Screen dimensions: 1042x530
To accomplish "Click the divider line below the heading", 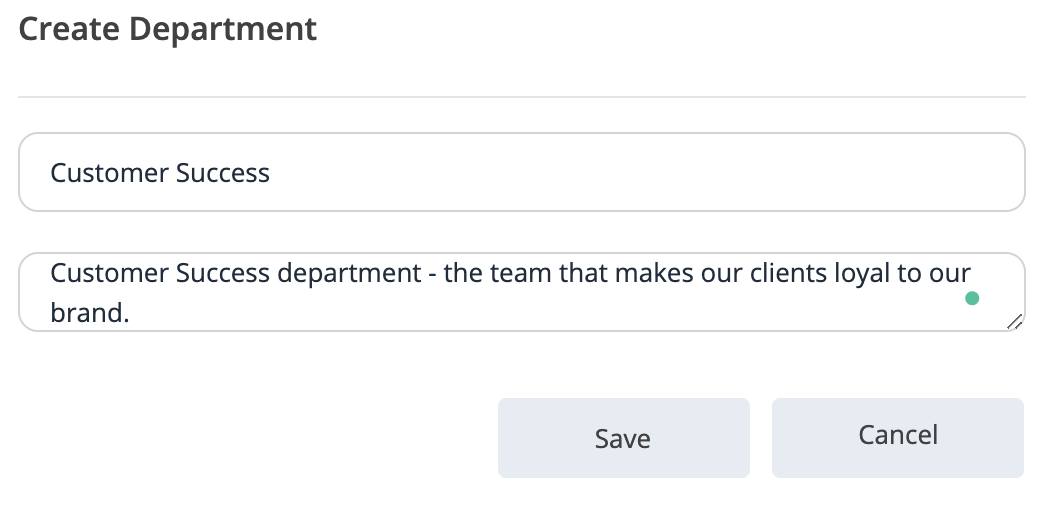I will pyautogui.click(x=521, y=97).
